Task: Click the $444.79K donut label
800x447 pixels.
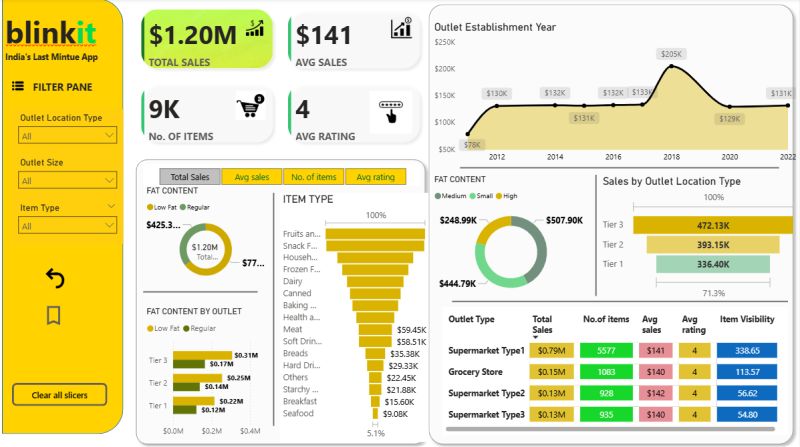Action: click(x=458, y=283)
